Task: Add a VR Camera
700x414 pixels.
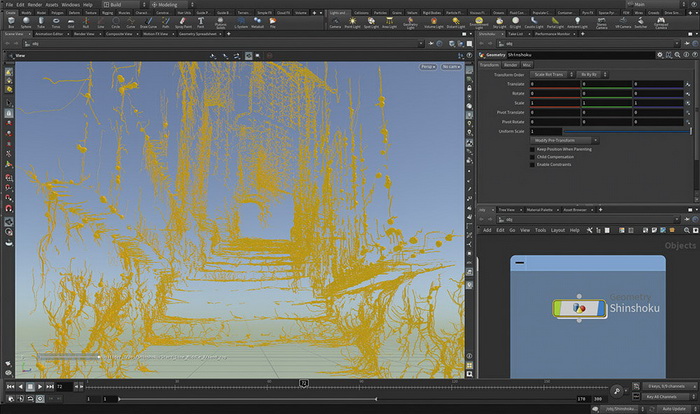Action: 623,23
